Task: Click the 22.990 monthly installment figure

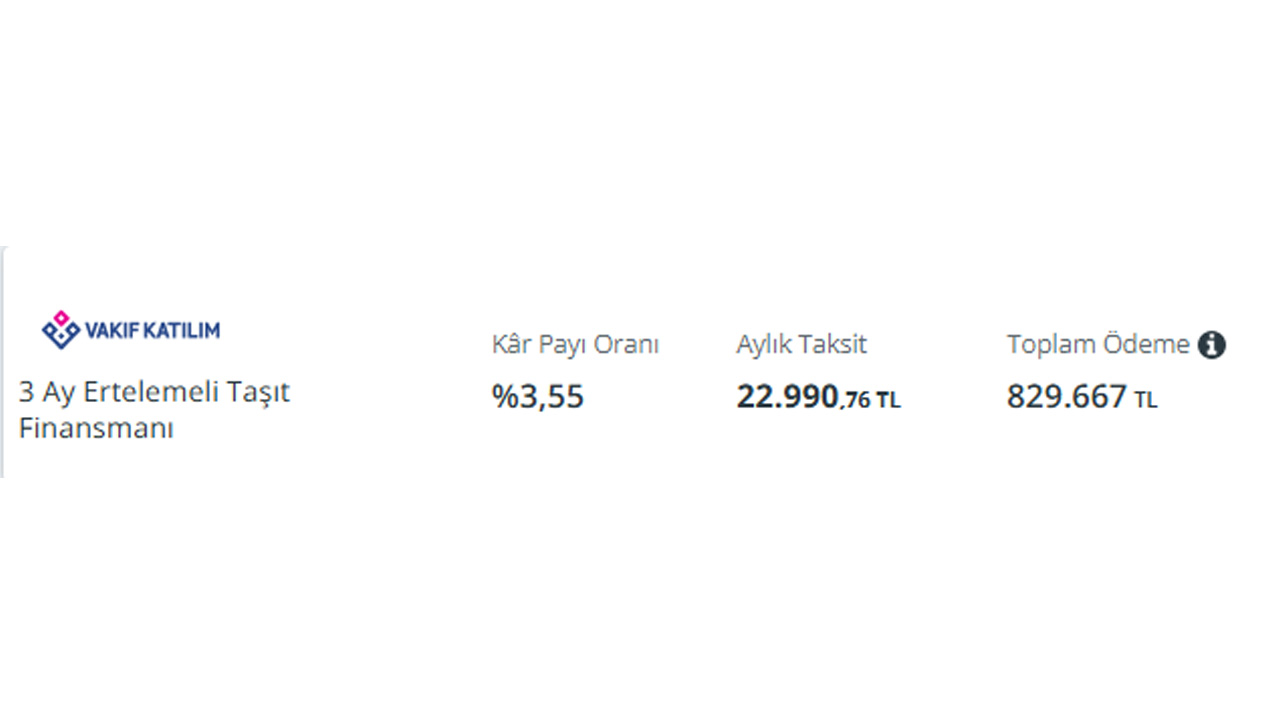Action: click(787, 397)
